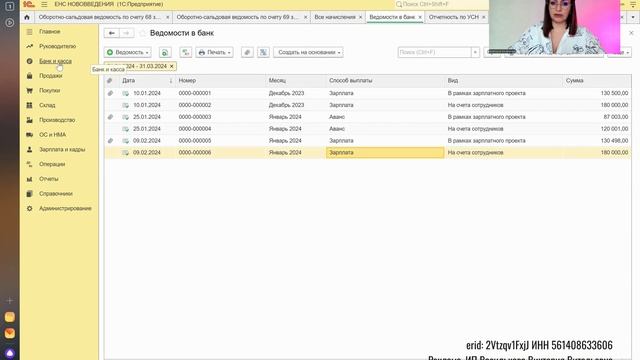Switch to first Оборотно-сальдовая ведомость по счету 68 tab
This screenshot has height=360, width=640.
point(100,17)
